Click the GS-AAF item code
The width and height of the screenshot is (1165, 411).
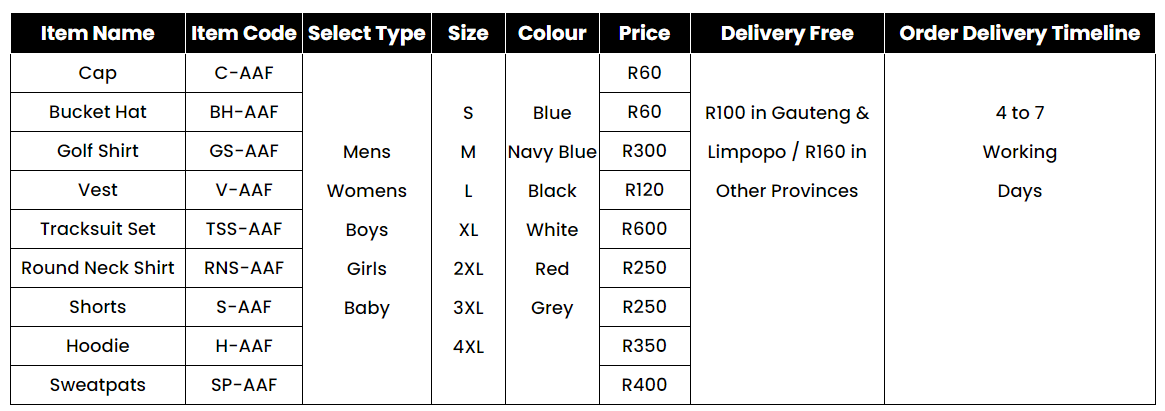click(x=244, y=151)
